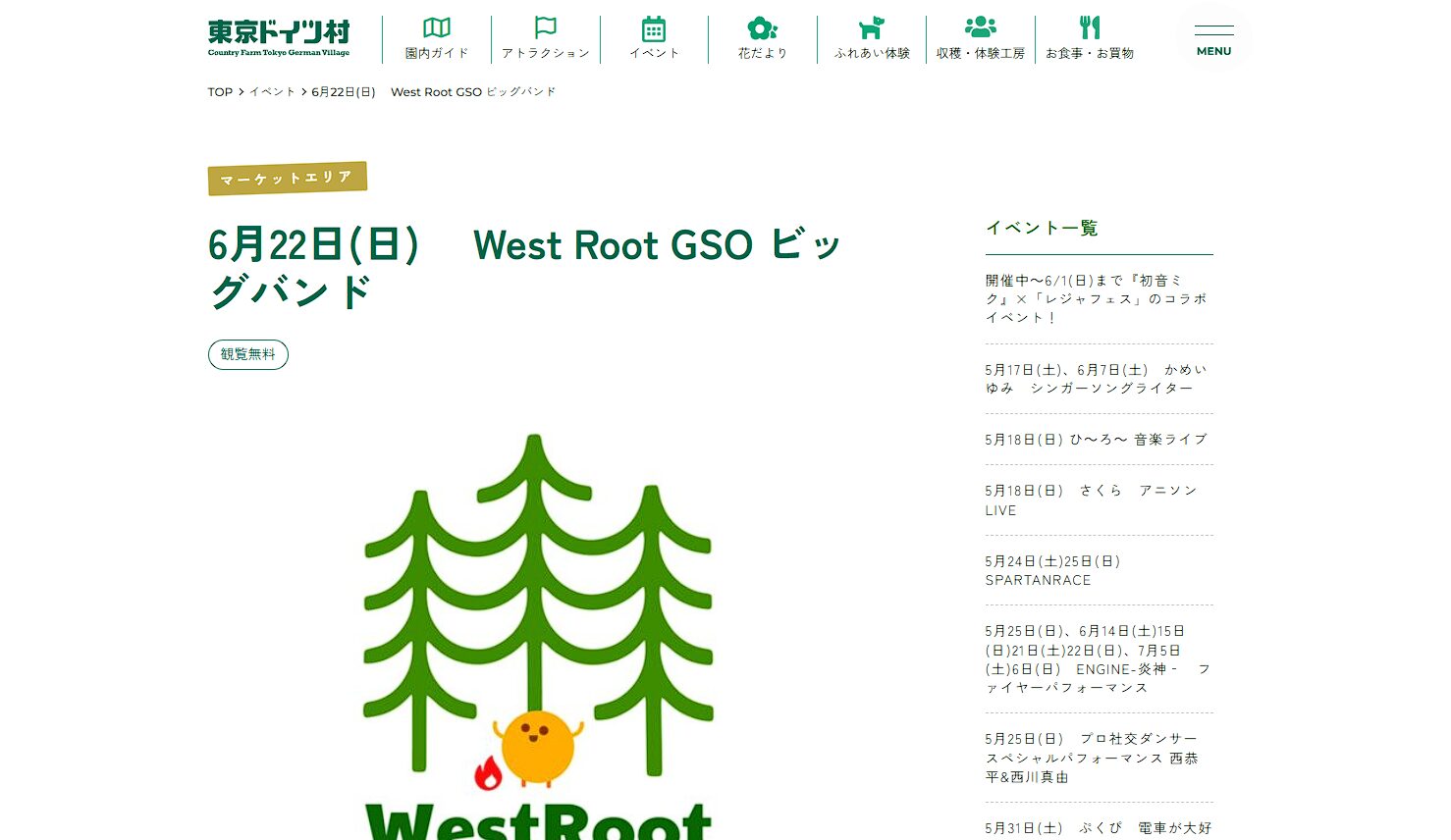Image resolution: width=1451 pixels, height=840 pixels.
Task: Click the Tokyo German Village logo
Action: (x=279, y=38)
